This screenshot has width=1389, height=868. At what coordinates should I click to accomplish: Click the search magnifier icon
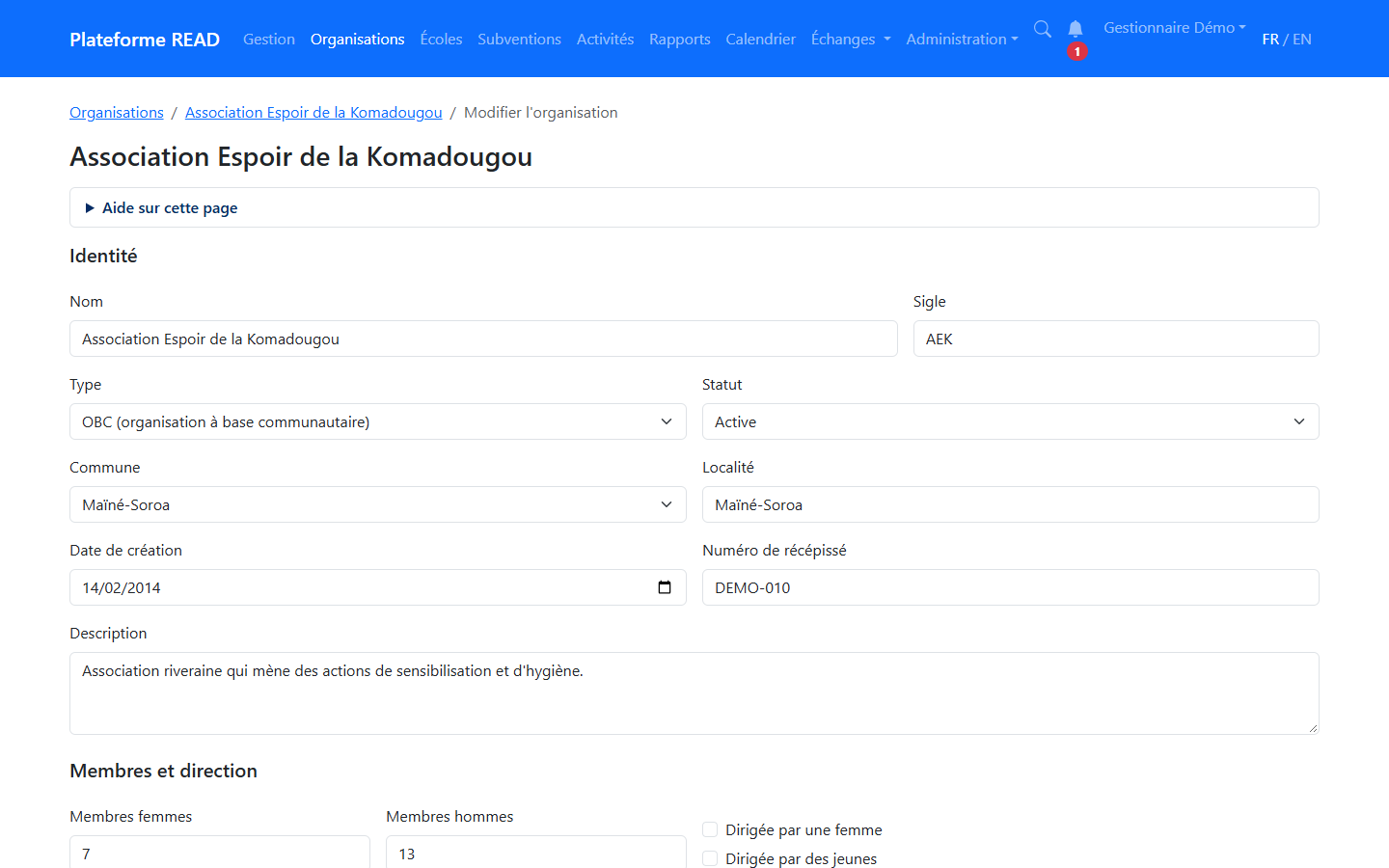[x=1043, y=29]
